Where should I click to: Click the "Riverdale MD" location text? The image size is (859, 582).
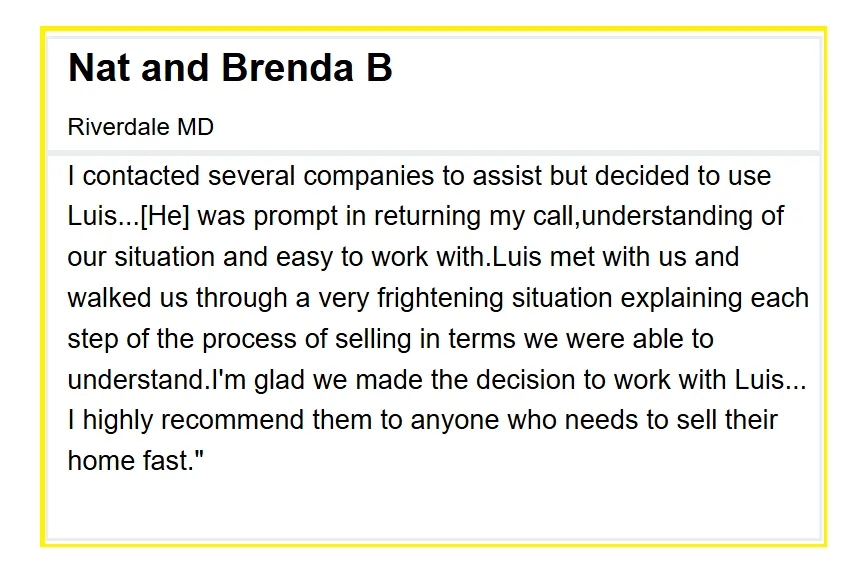point(140,127)
